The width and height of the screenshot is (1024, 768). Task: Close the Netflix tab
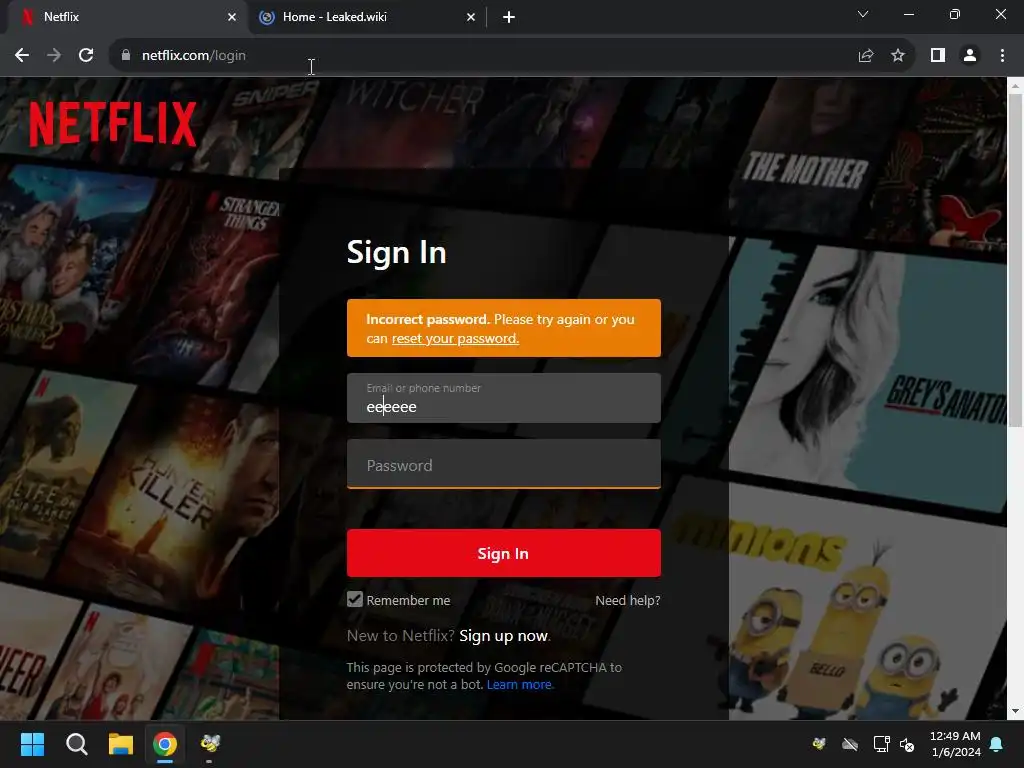coord(232,17)
